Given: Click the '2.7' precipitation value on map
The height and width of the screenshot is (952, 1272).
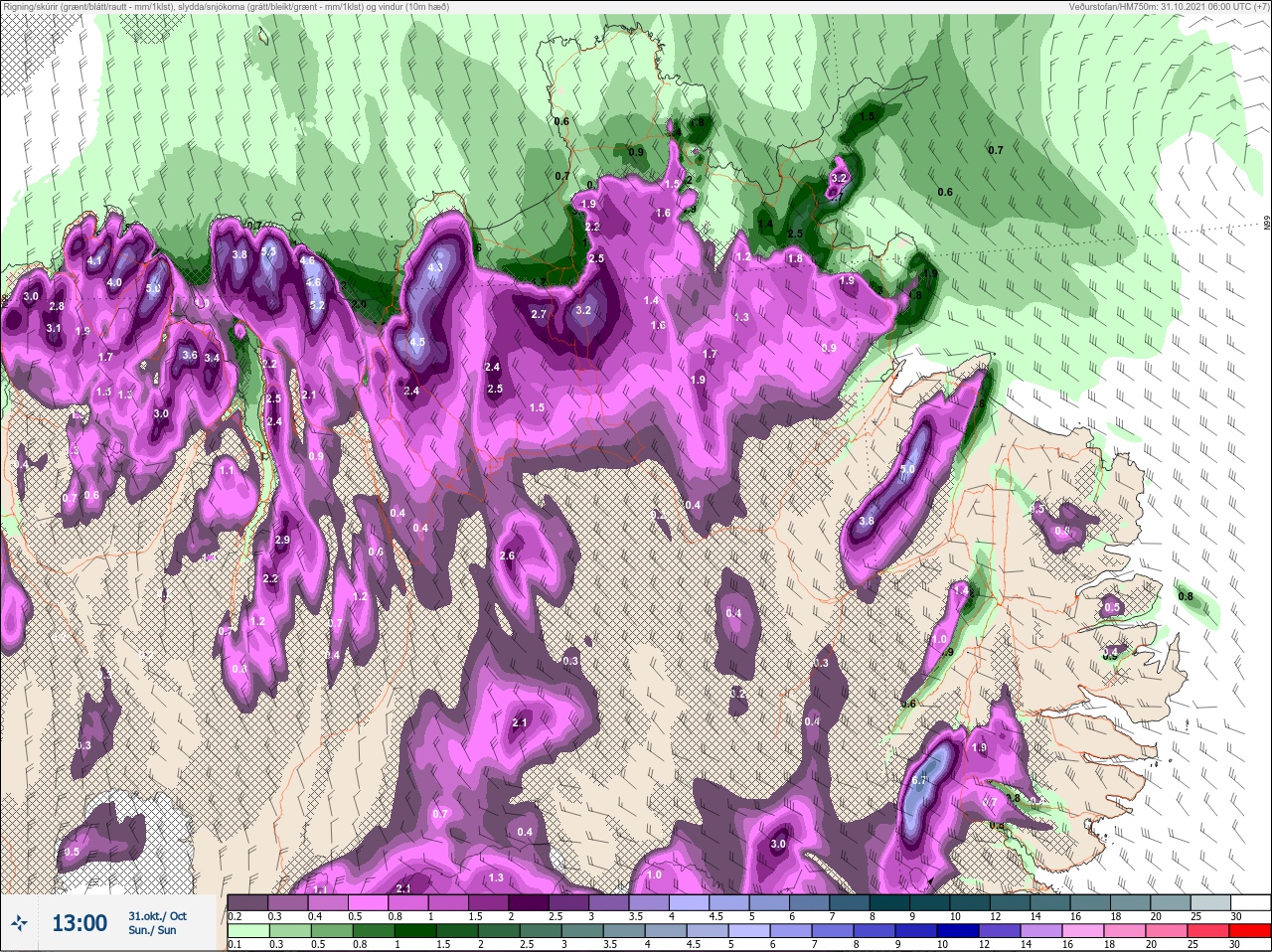Looking at the screenshot, I should (539, 314).
